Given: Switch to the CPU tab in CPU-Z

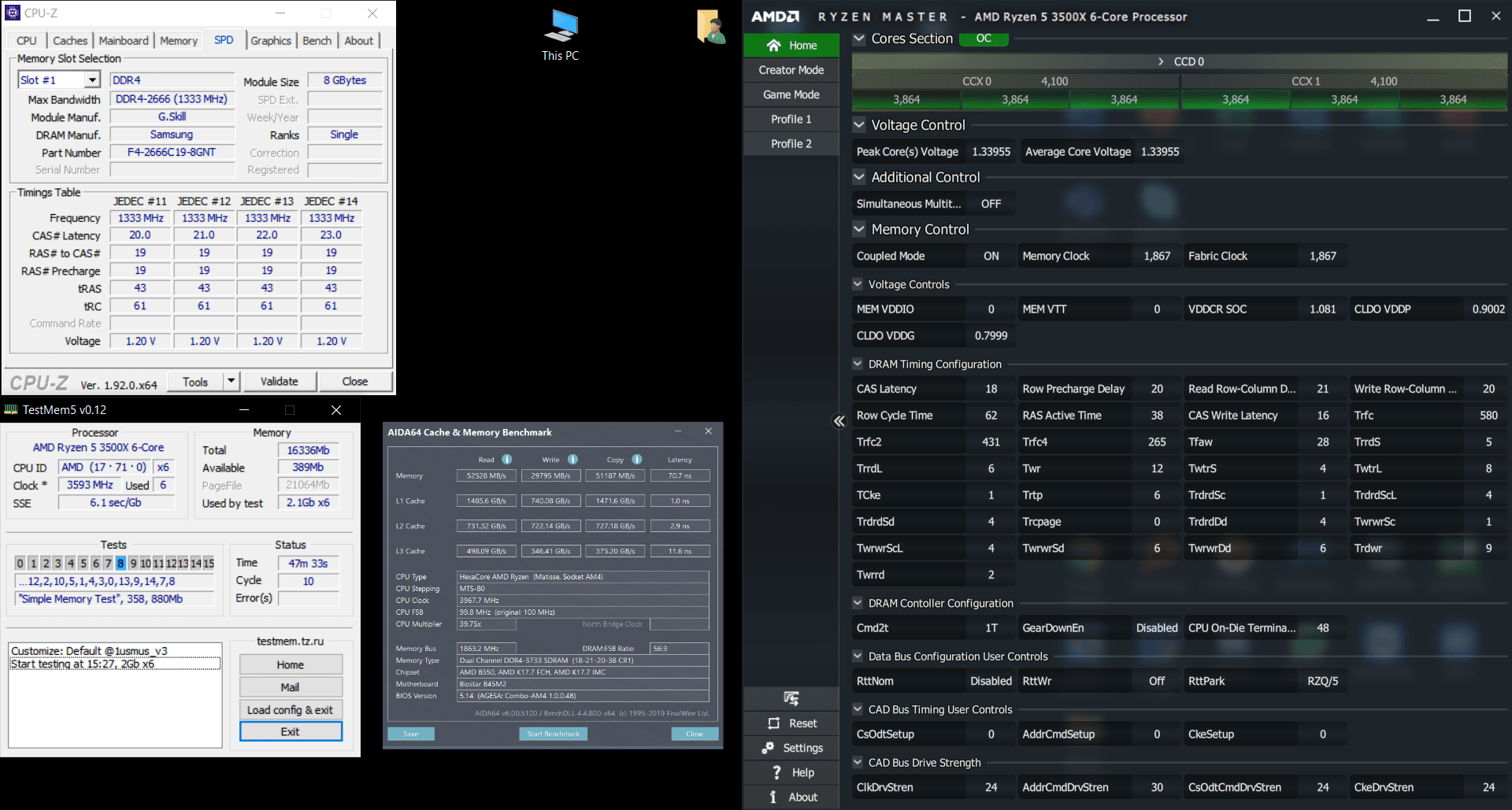Looking at the screenshot, I should [27, 41].
